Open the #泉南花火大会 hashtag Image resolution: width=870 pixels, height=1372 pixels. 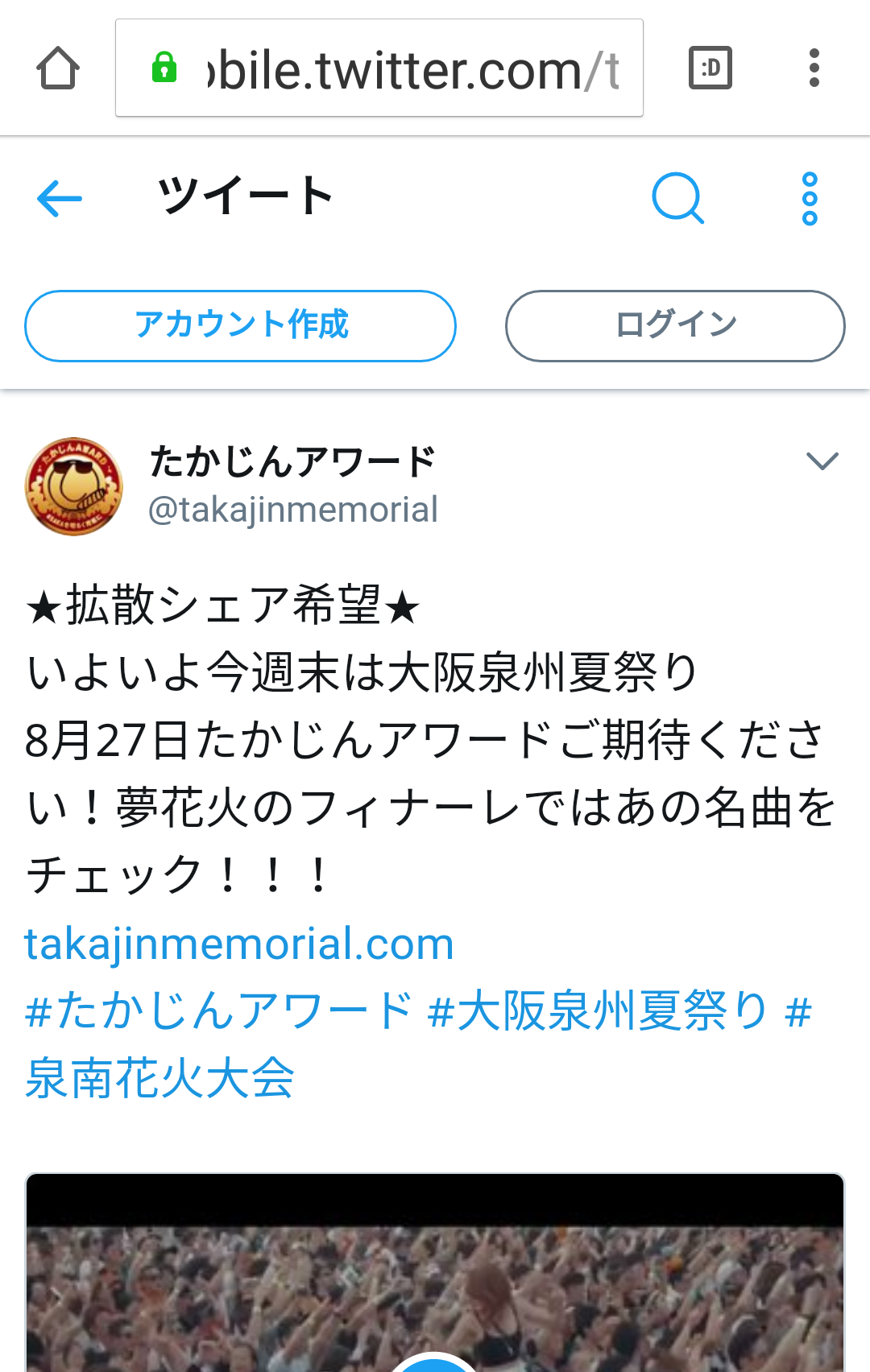160,1078
